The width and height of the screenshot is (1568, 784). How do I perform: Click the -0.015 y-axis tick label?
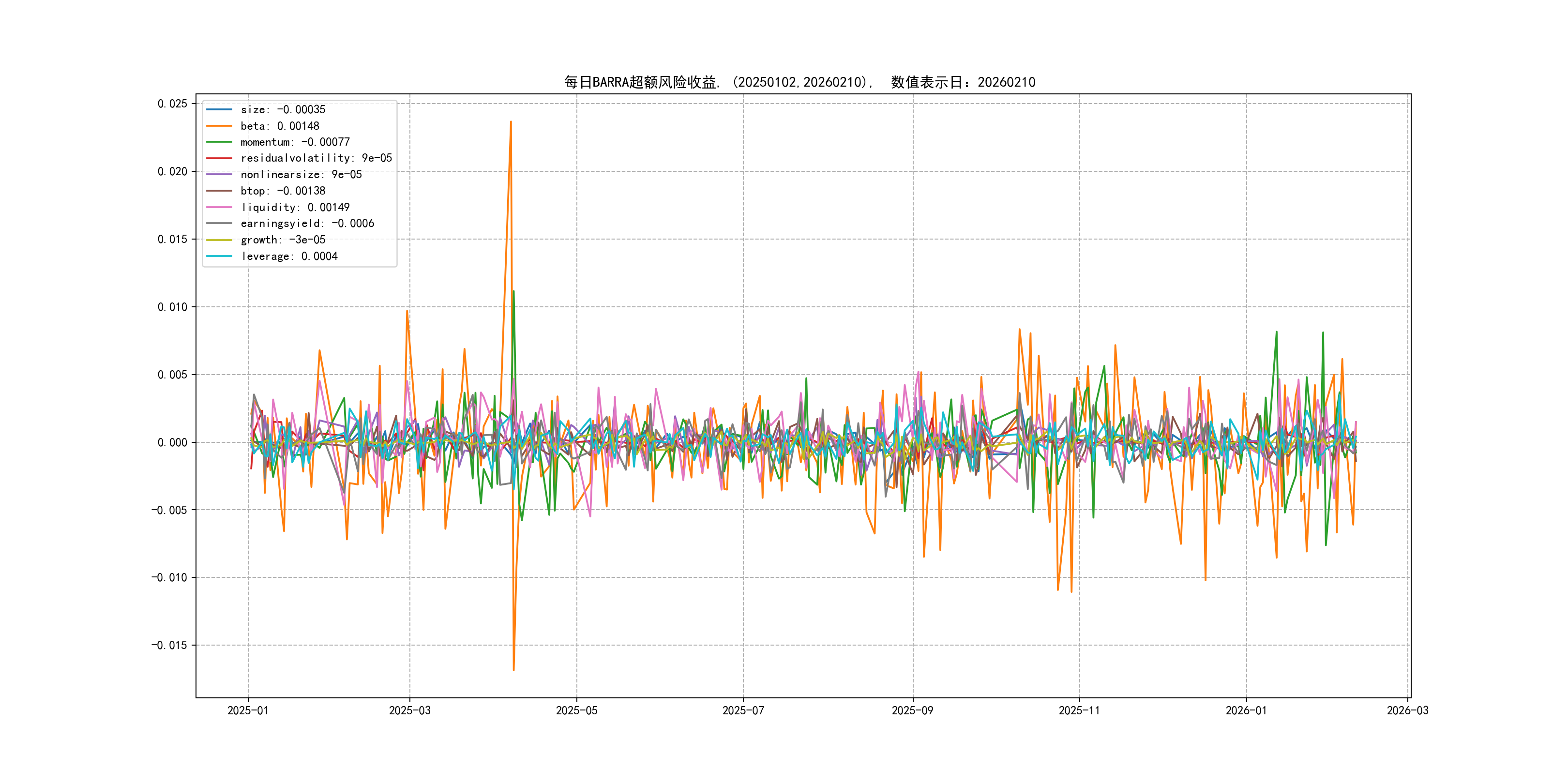[169, 645]
